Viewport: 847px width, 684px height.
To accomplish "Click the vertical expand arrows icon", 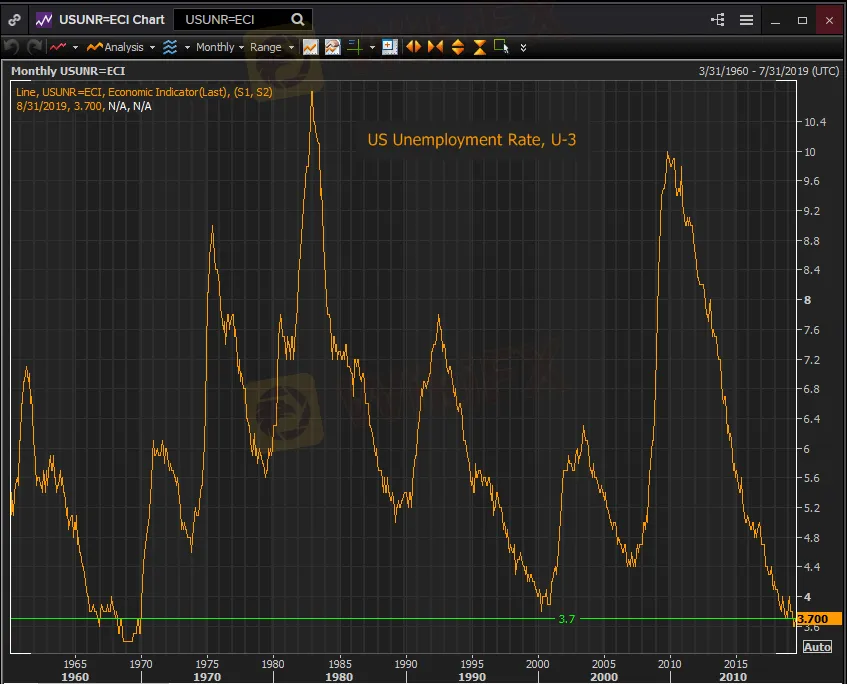I will coord(457,47).
